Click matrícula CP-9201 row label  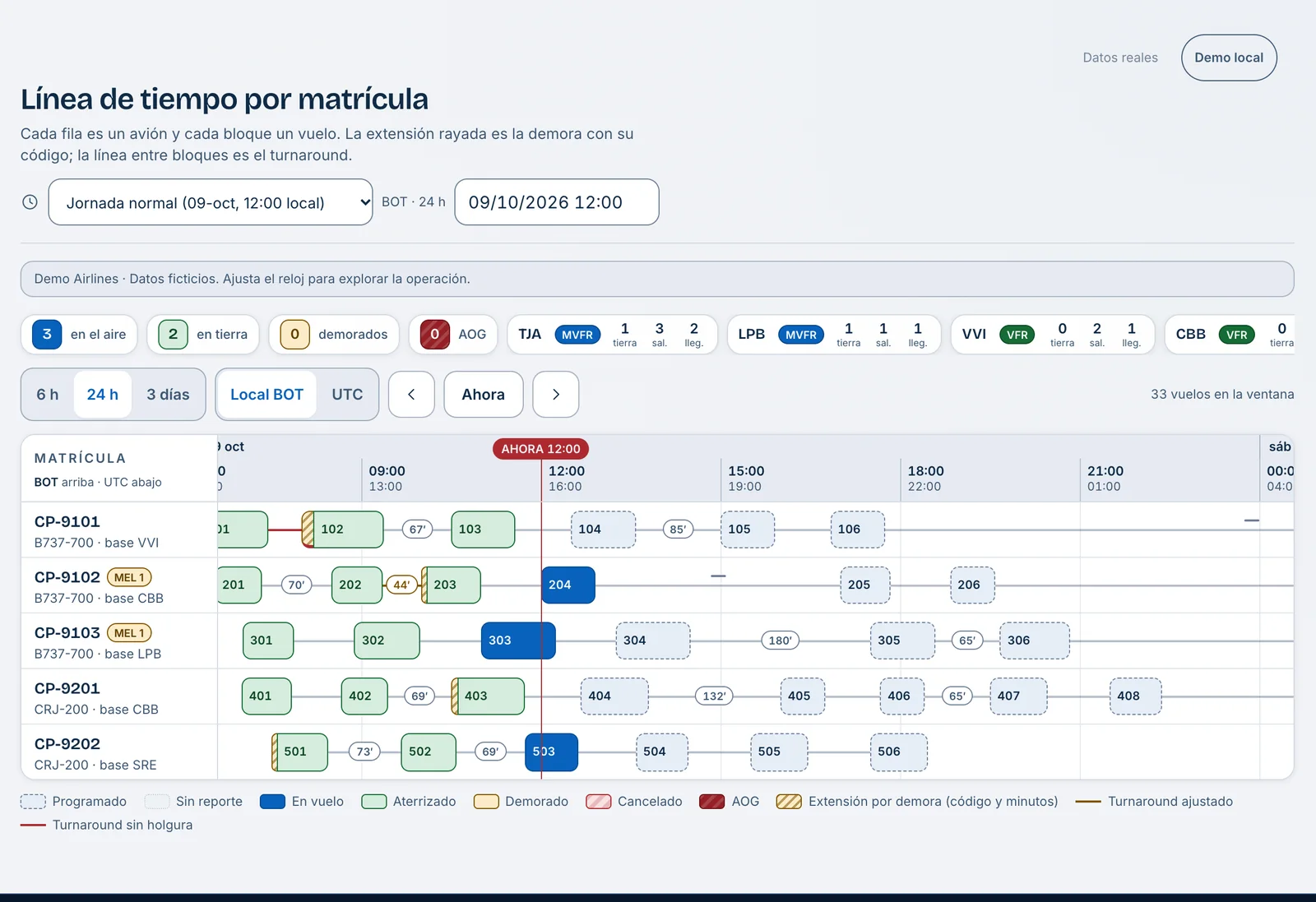pyautogui.click(x=67, y=688)
